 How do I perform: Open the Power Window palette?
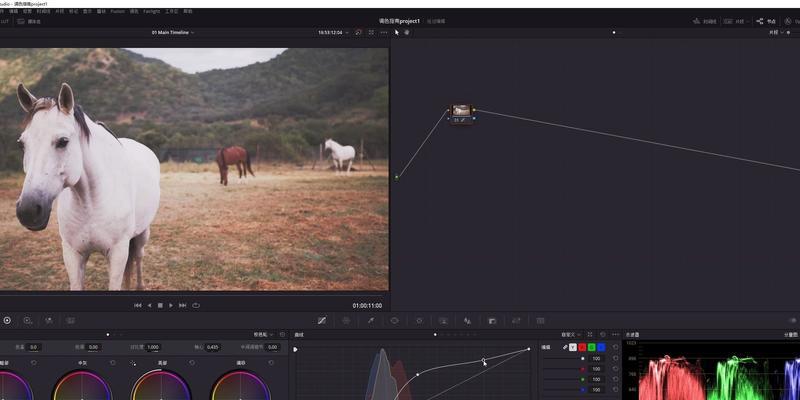[394, 320]
